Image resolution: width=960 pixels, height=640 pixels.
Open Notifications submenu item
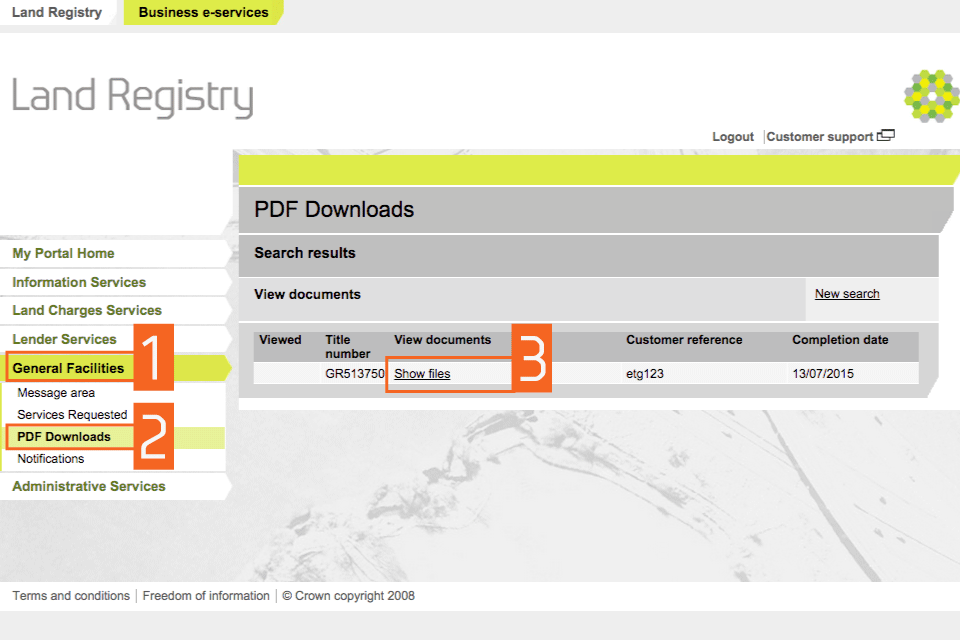tap(51, 459)
